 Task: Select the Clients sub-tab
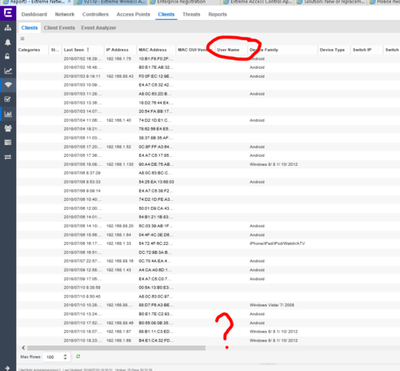pyautogui.click(x=29, y=28)
